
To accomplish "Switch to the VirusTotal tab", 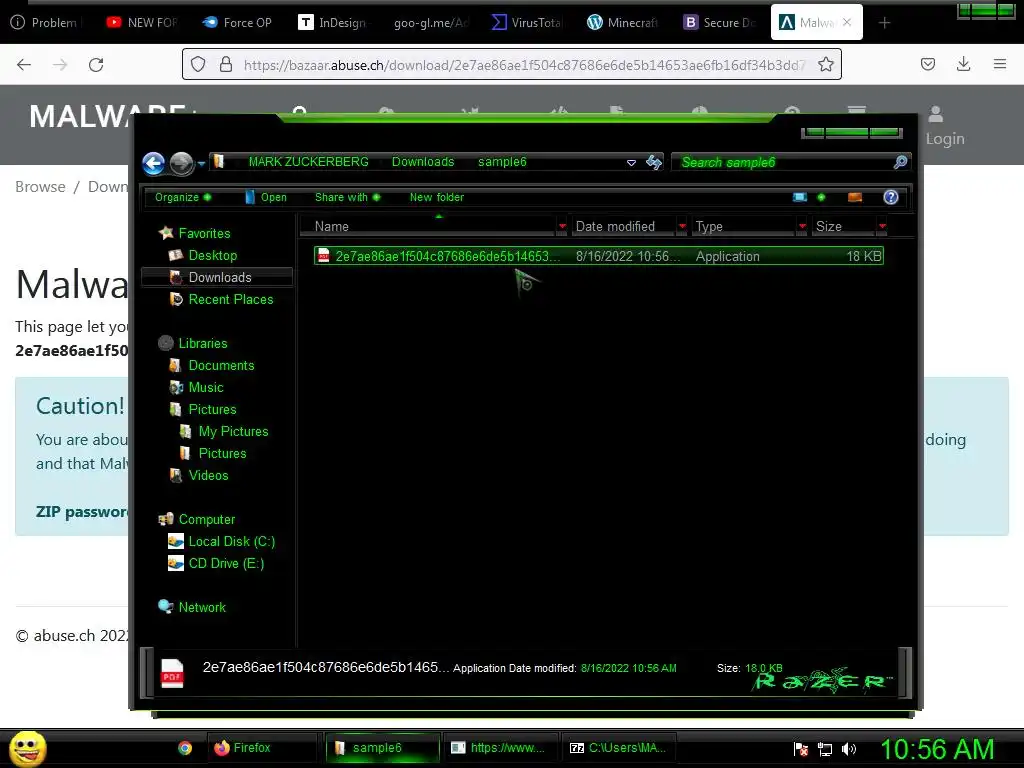I will click(x=526, y=23).
